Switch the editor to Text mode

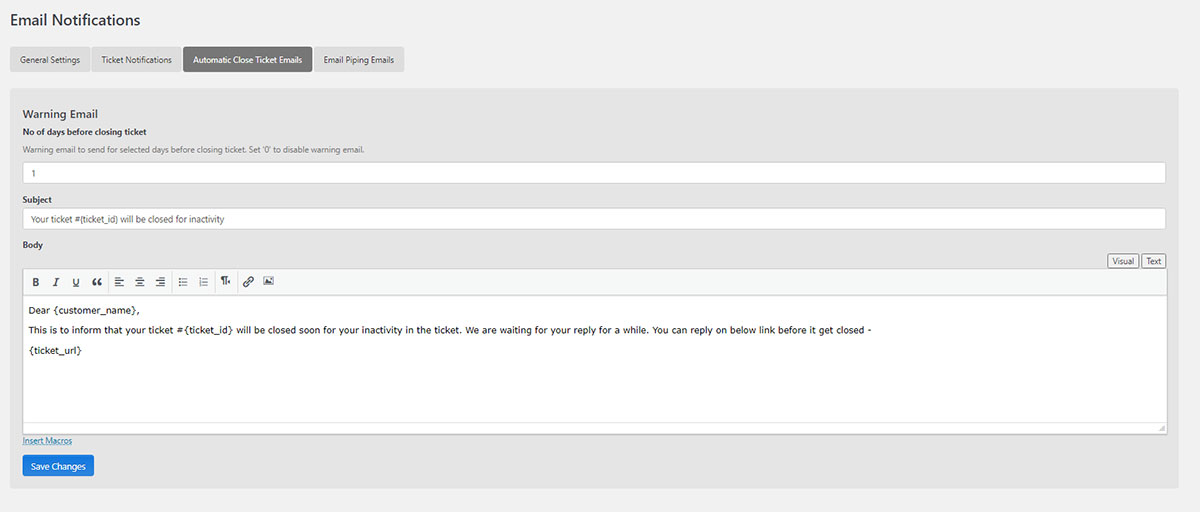click(1154, 261)
